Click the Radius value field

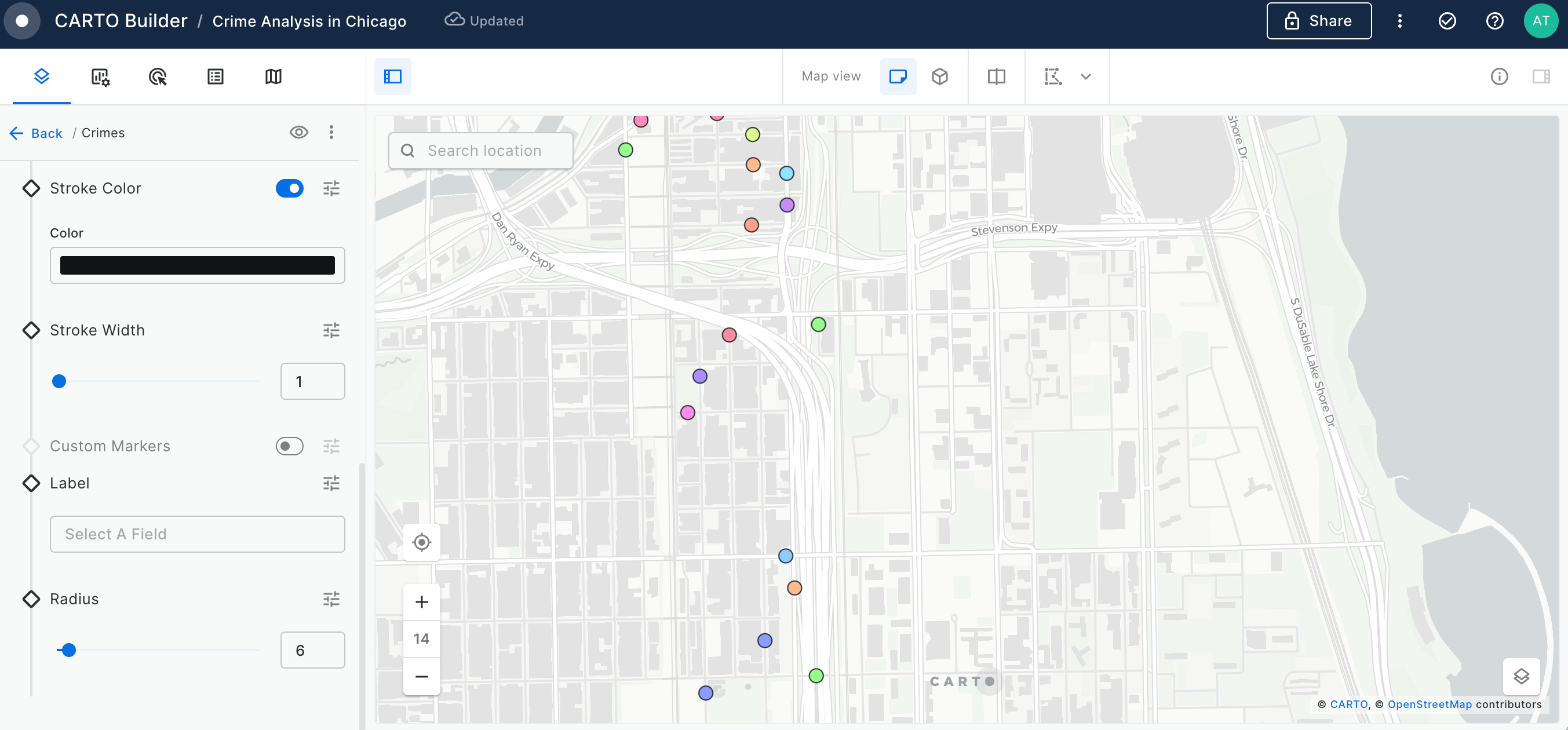pyautogui.click(x=312, y=649)
